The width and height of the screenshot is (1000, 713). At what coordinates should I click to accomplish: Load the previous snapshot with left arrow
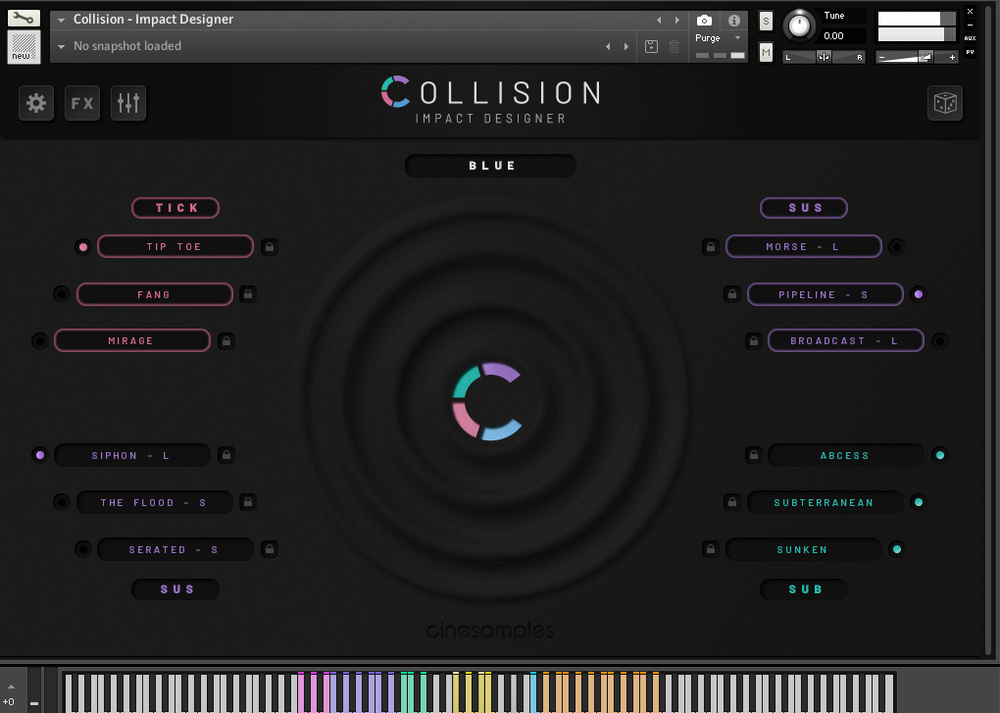608,46
